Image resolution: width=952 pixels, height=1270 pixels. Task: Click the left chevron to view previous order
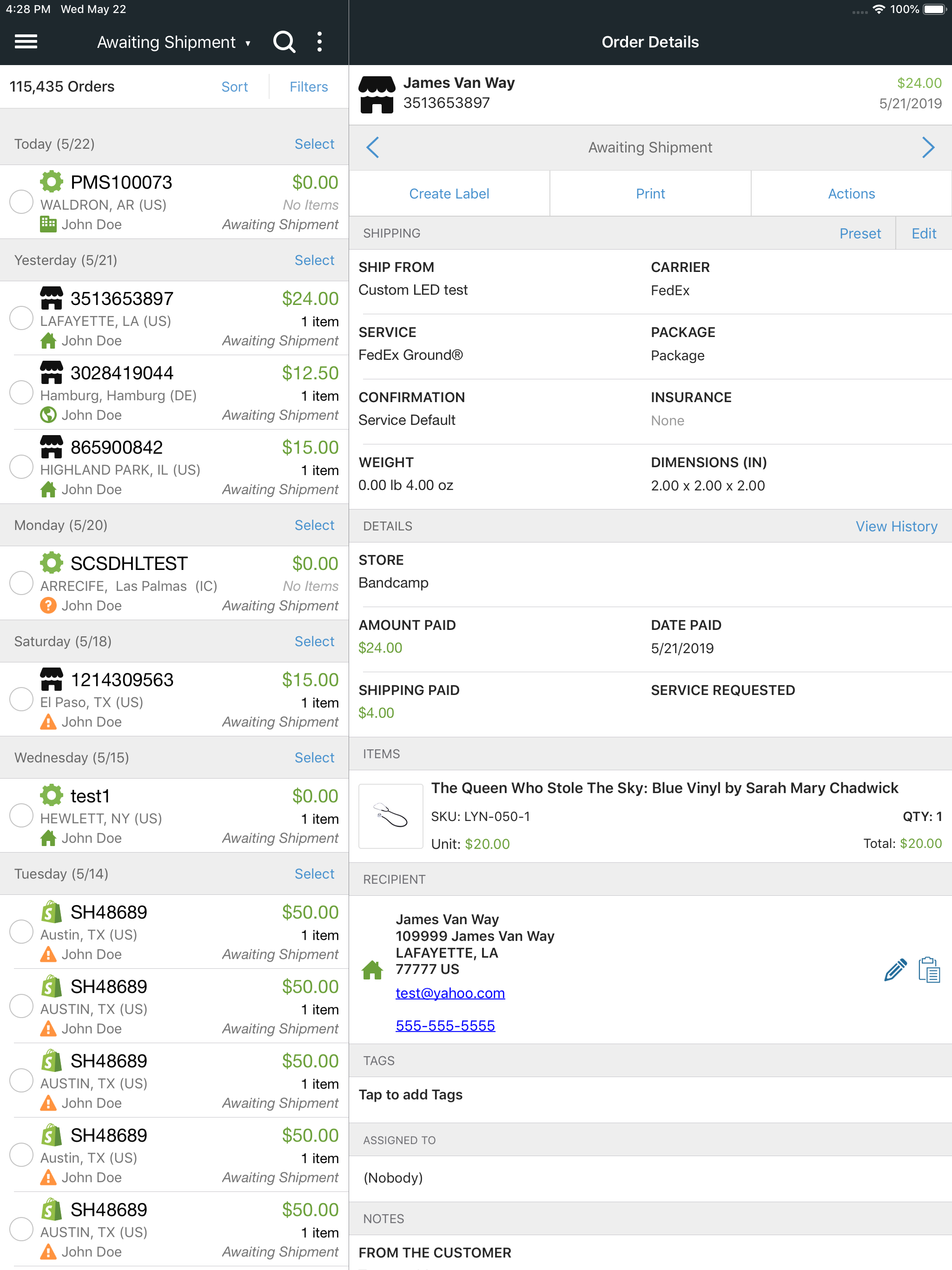pyautogui.click(x=373, y=147)
